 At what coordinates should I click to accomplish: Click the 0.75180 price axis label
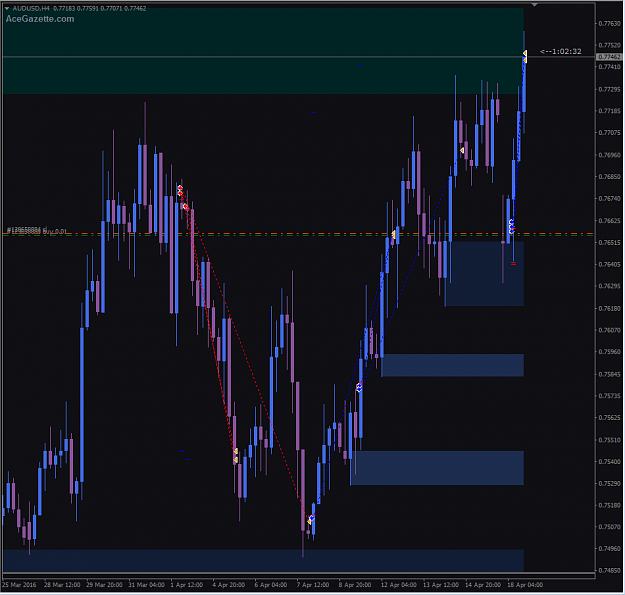point(609,505)
